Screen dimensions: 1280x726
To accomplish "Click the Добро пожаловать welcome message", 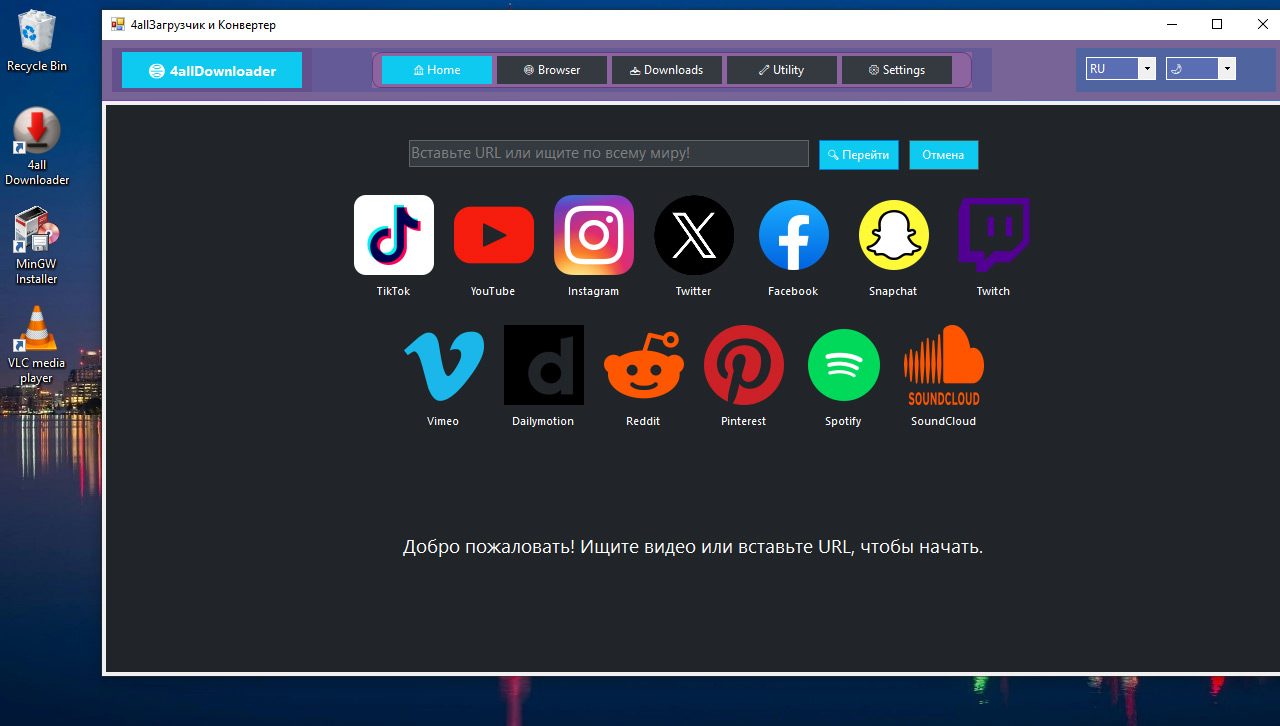I will 693,547.
